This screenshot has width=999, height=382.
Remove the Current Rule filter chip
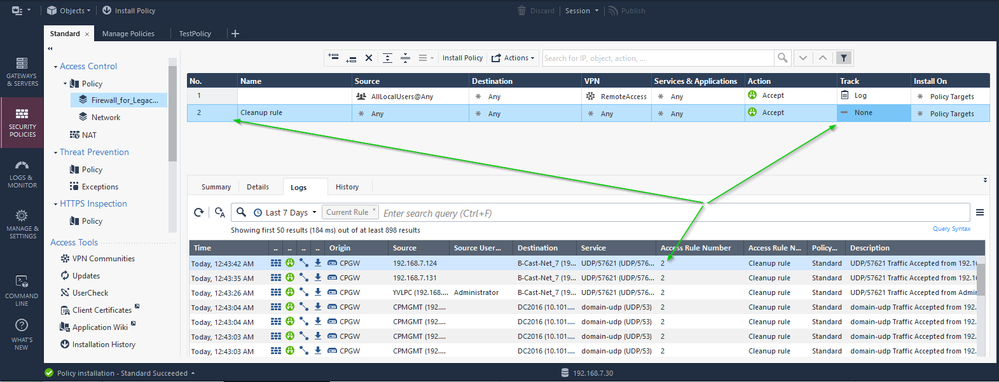pyautogui.click(x=375, y=208)
